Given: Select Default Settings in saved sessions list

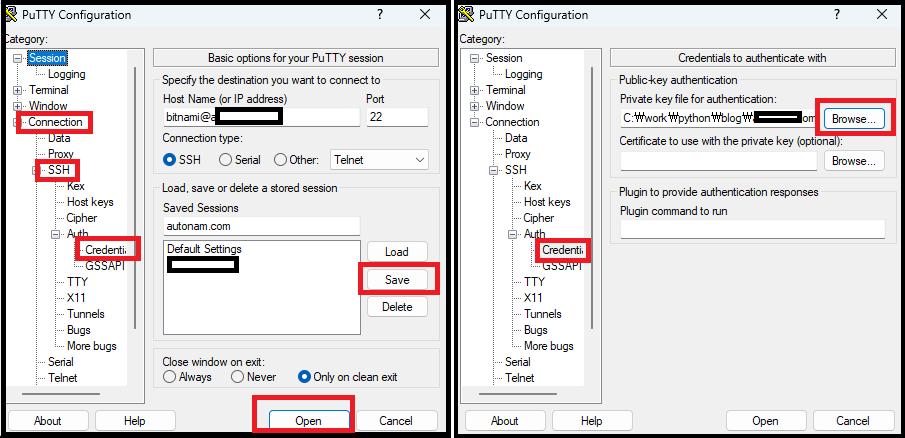Looking at the screenshot, I should 204,249.
